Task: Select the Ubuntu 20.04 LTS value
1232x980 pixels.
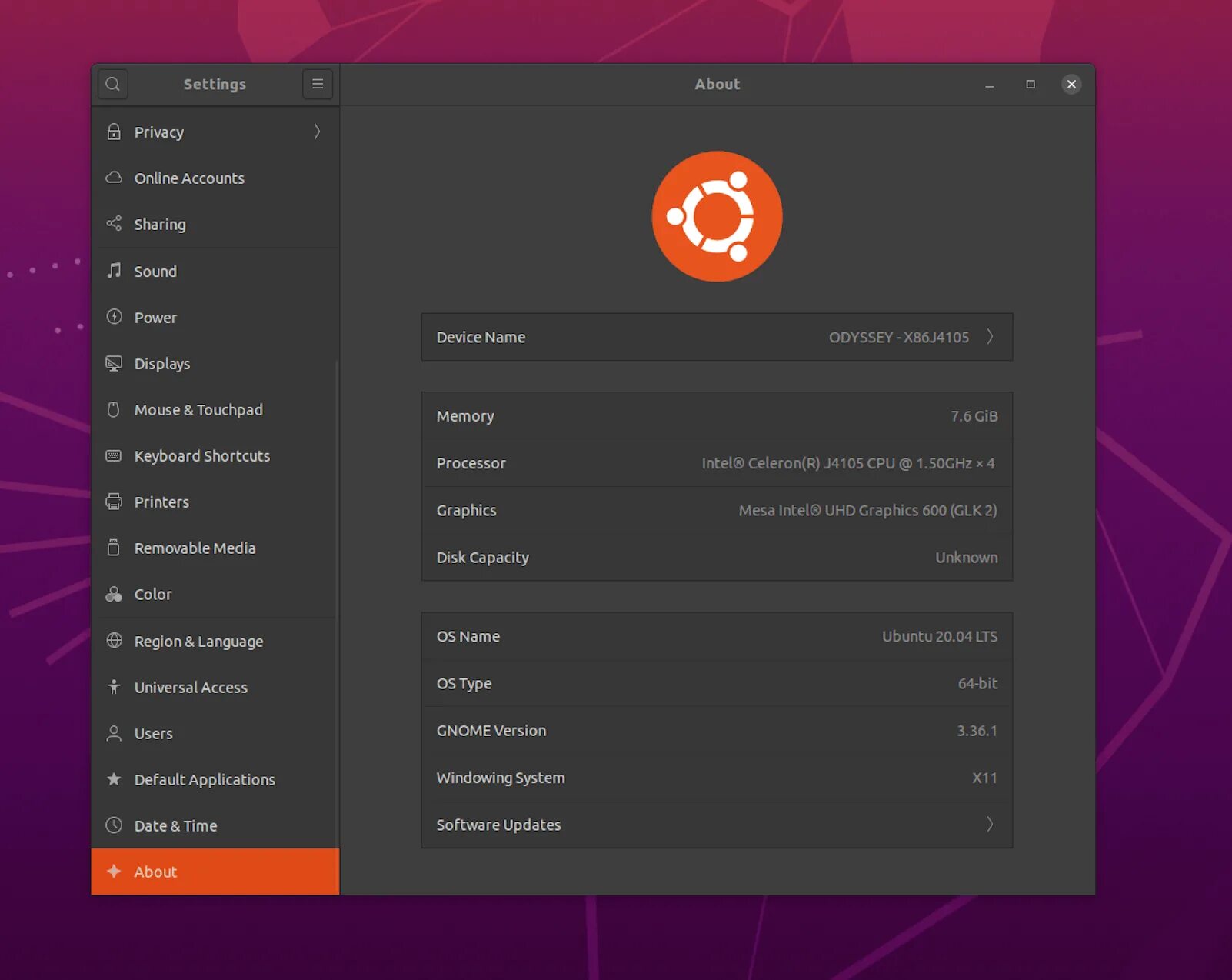Action: (940, 636)
